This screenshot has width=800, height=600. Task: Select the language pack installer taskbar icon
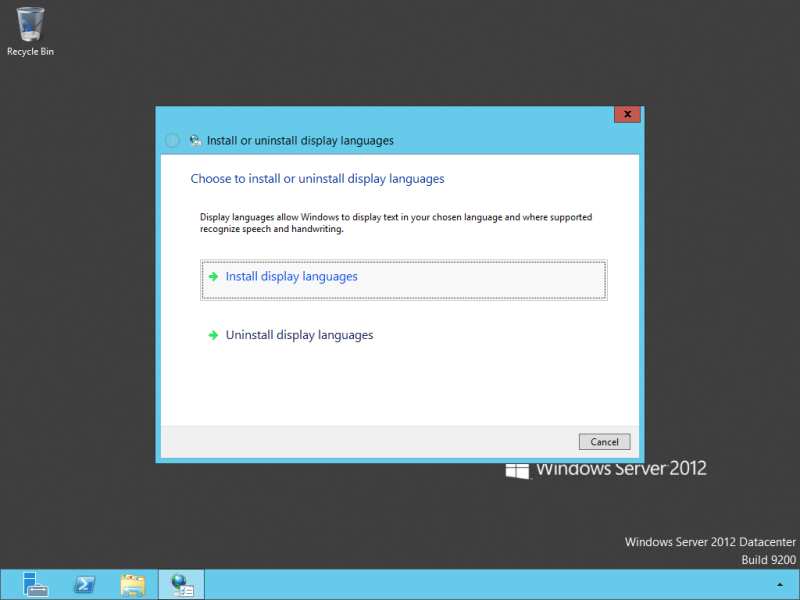point(182,585)
